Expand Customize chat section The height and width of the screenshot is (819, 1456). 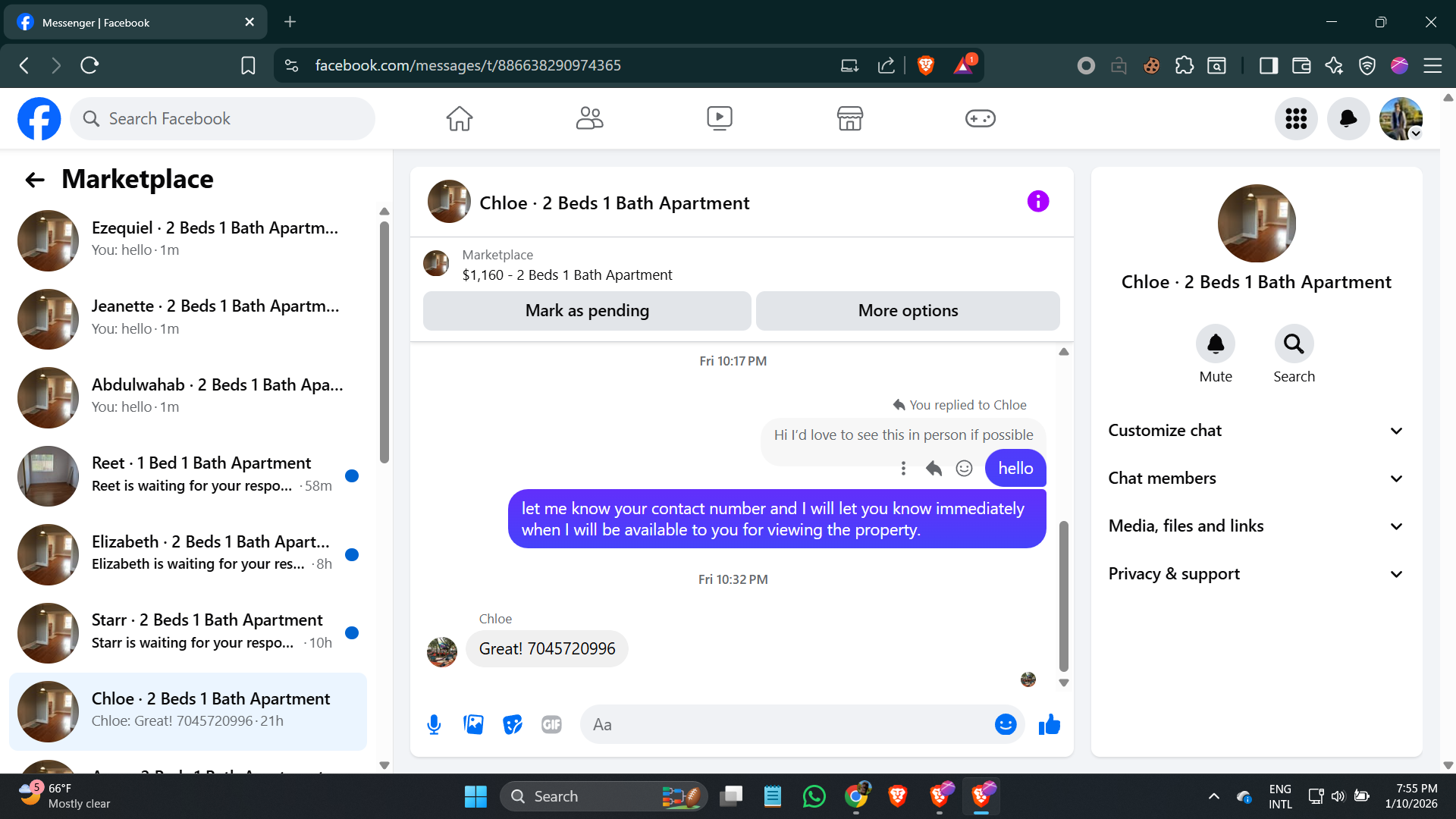pyautogui.click(x=1256, y=431)
